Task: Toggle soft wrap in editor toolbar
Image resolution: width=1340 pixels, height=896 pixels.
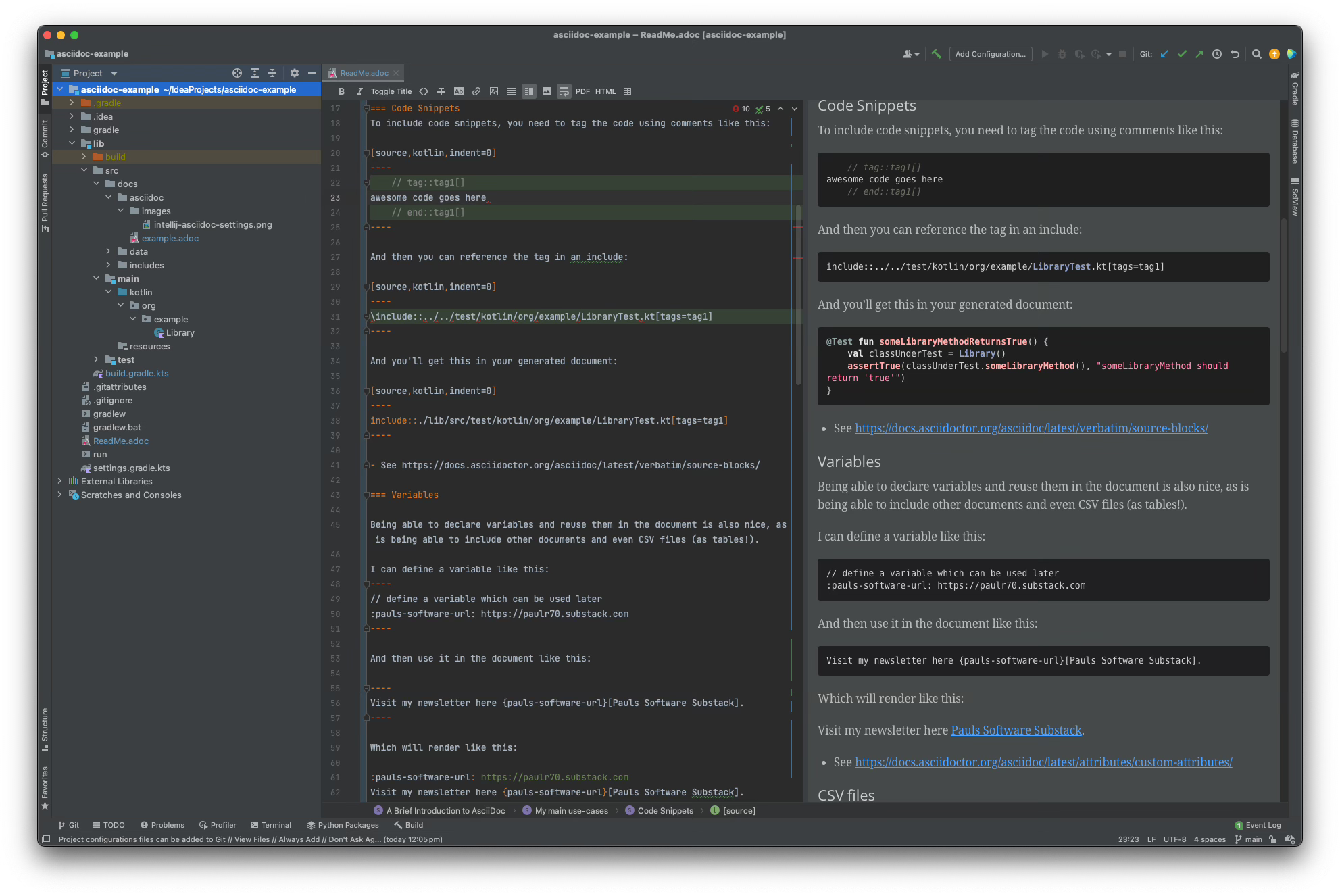Action: [564, 91]
